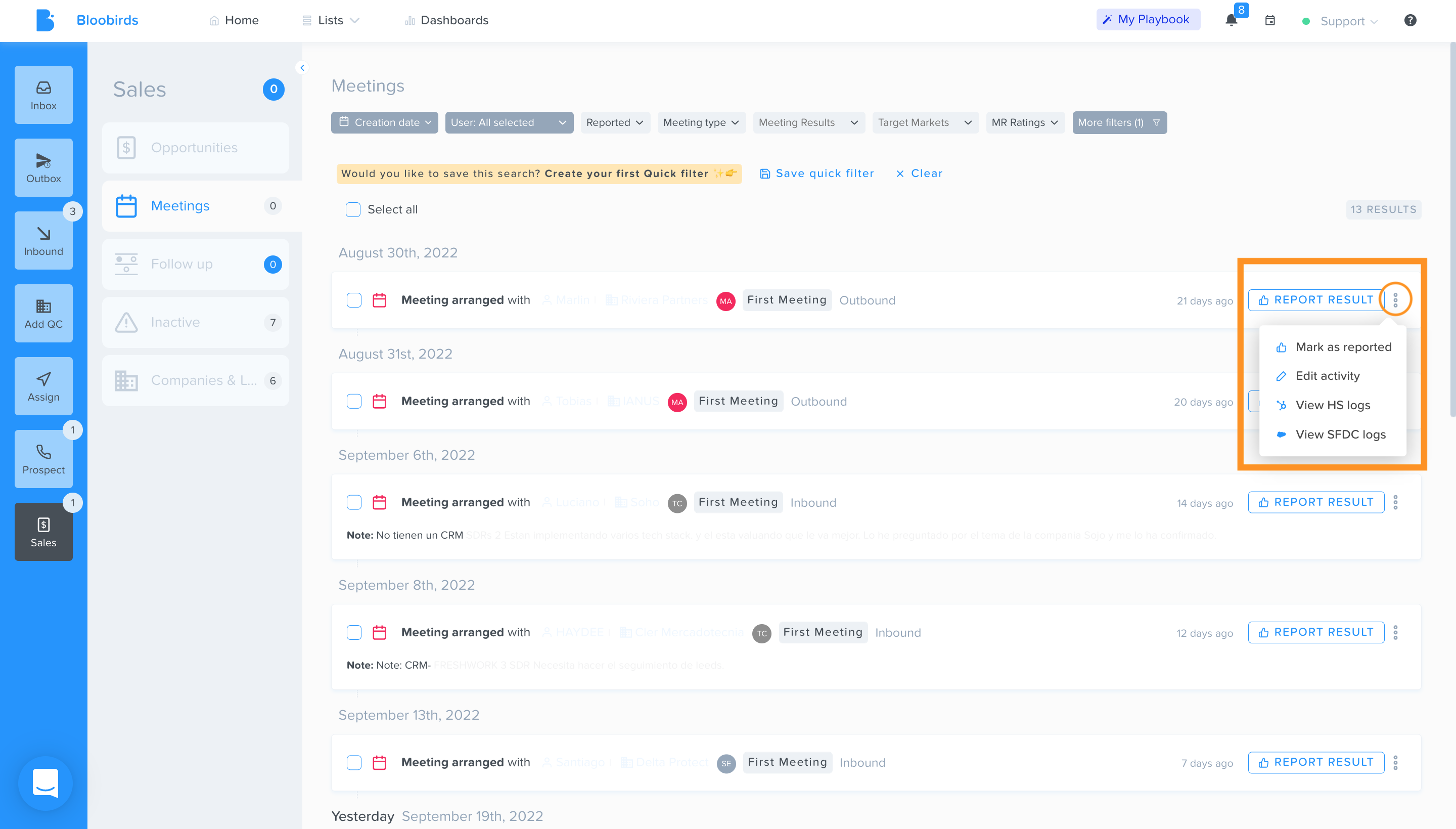
Task: Expand the Meeting type filter
Action: click(701, 122)
